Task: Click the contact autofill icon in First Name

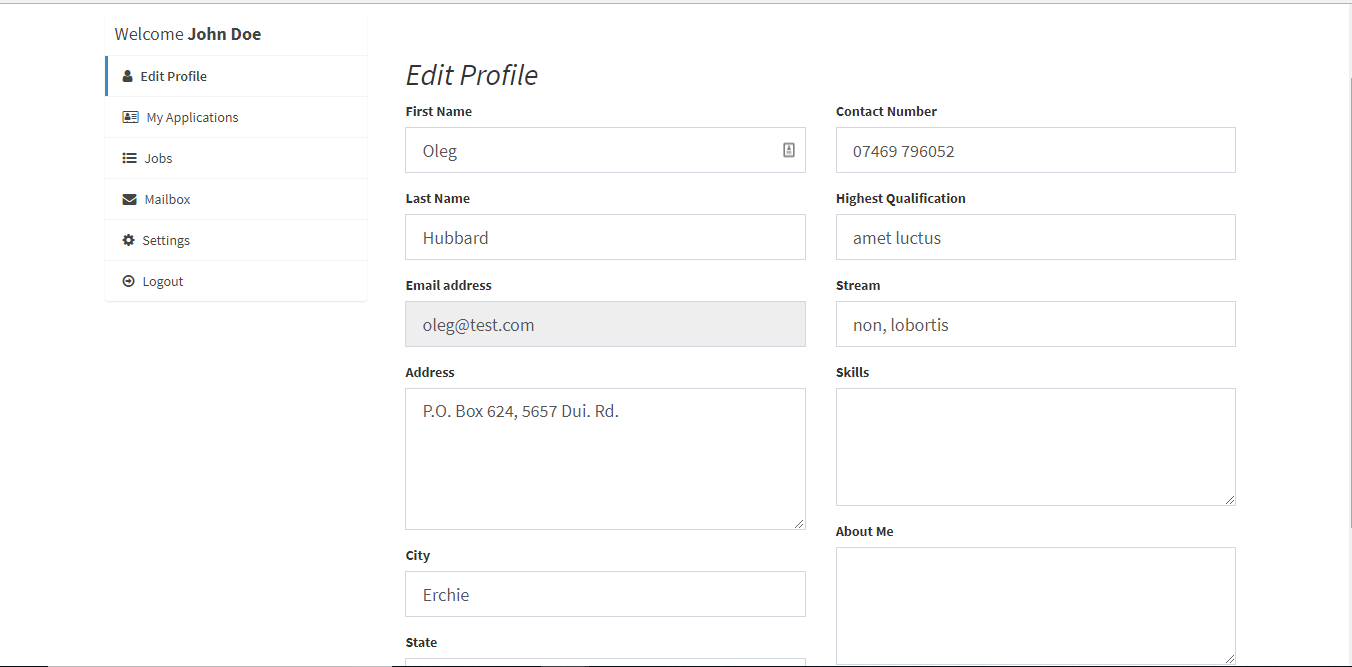Action: click(789, 150)
